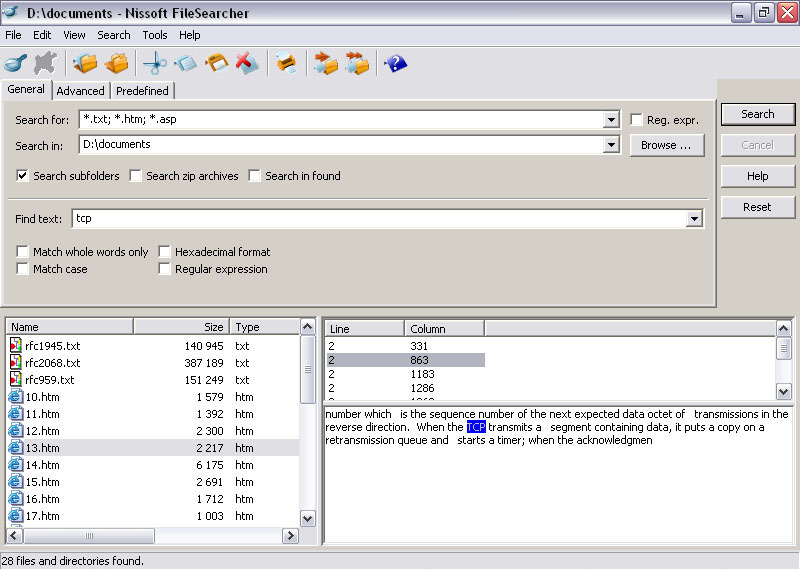Tick the Match case checkbox
800x570 pixels.
[x=22, y=268]
